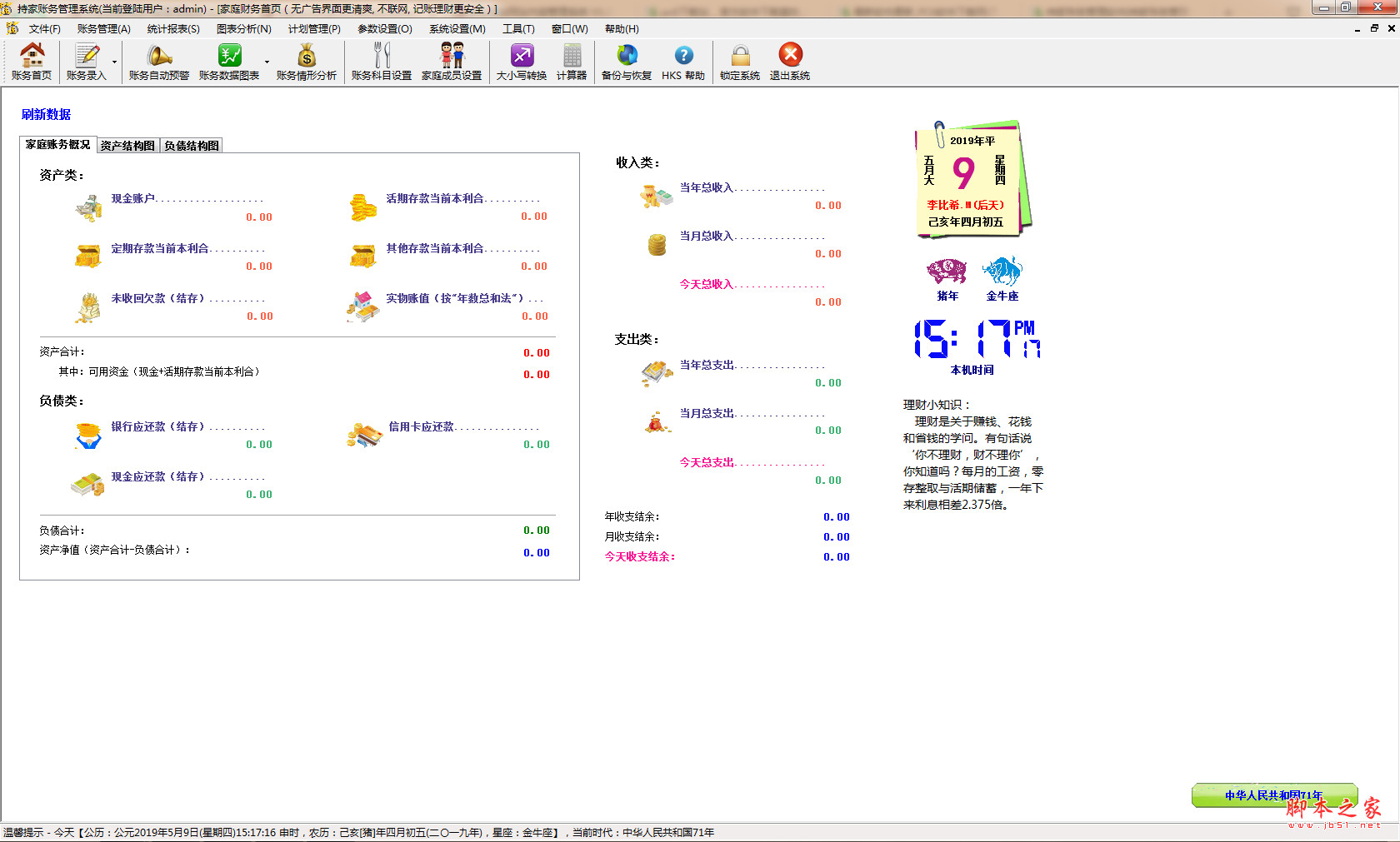The width and height of the screenshot is (1400, 842).
Task: Click the 备份与恢复 backup icon
Action: [627, 62]
